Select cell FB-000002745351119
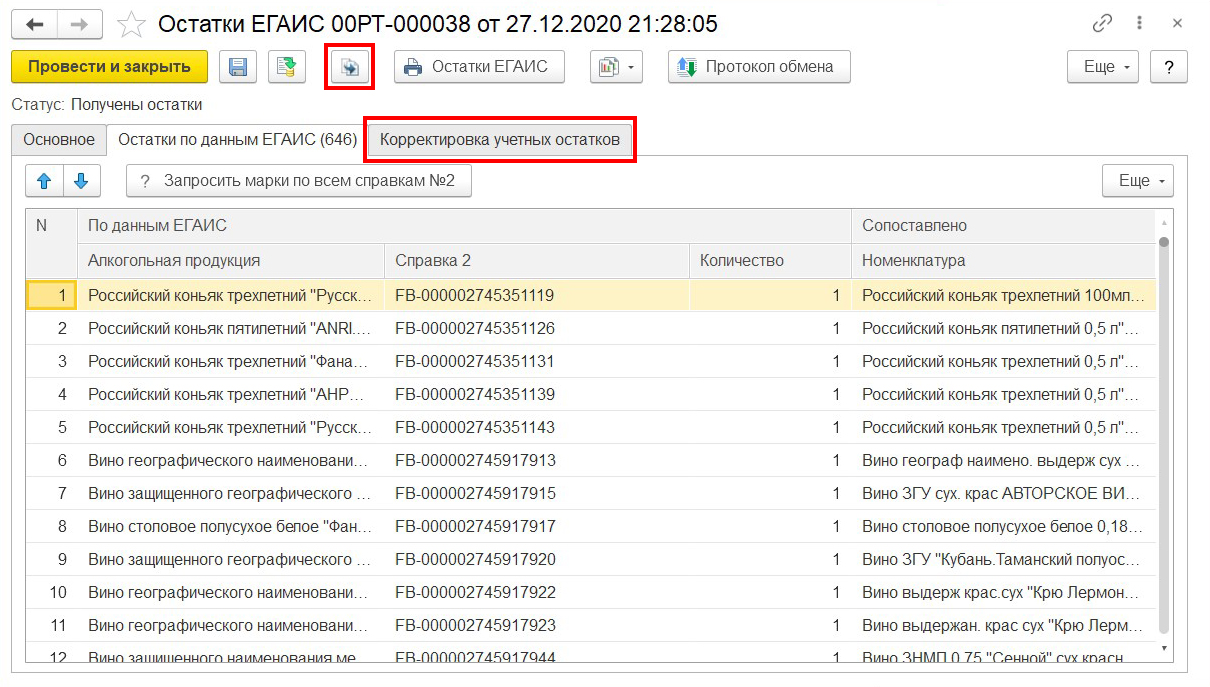The image size is (1210, 687). click(x=537, y=295)
